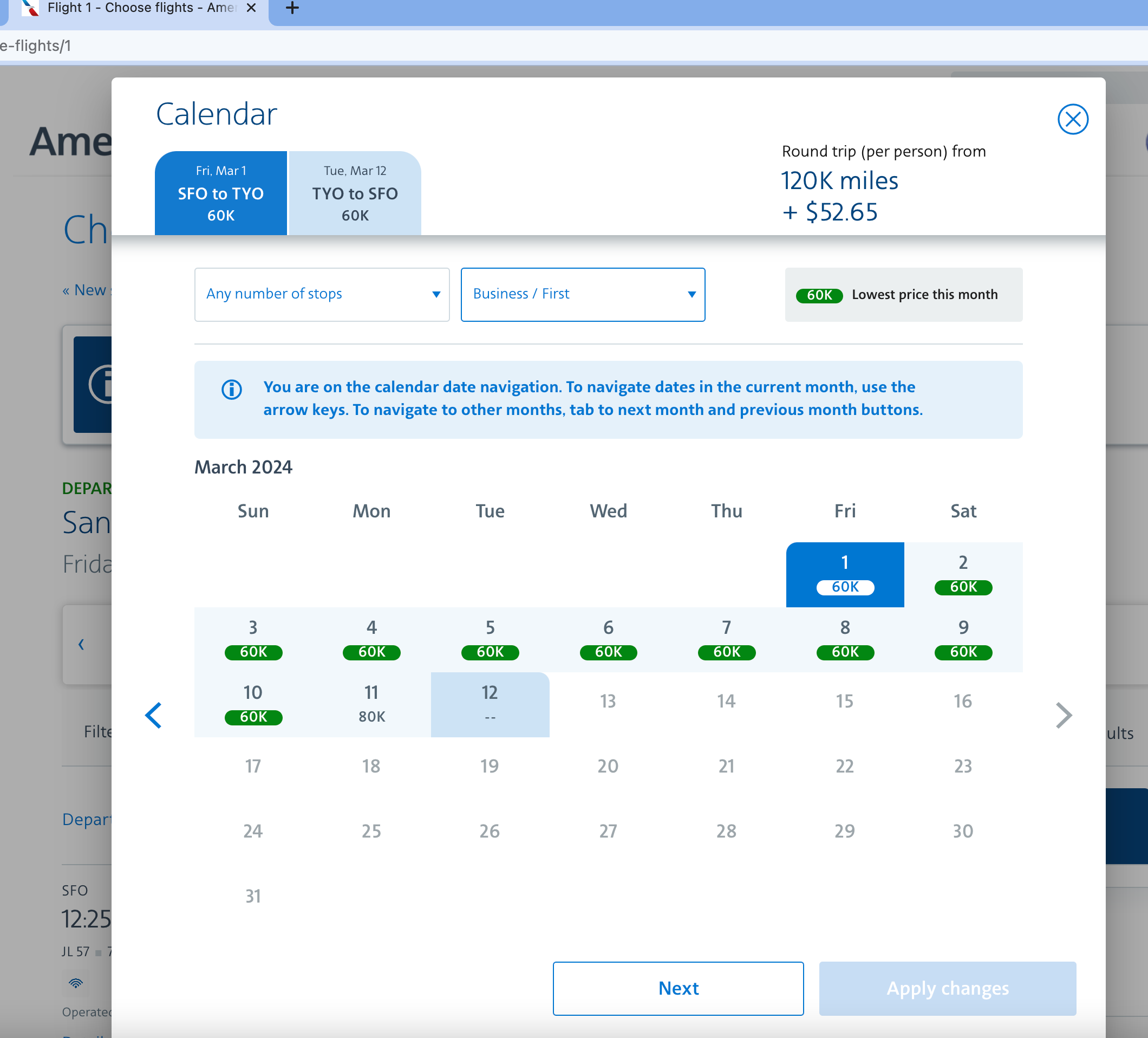Viewport: 1148px width, 1038px height.
Task: Click the 60K lowest price badge
Action: pos(819,295)
